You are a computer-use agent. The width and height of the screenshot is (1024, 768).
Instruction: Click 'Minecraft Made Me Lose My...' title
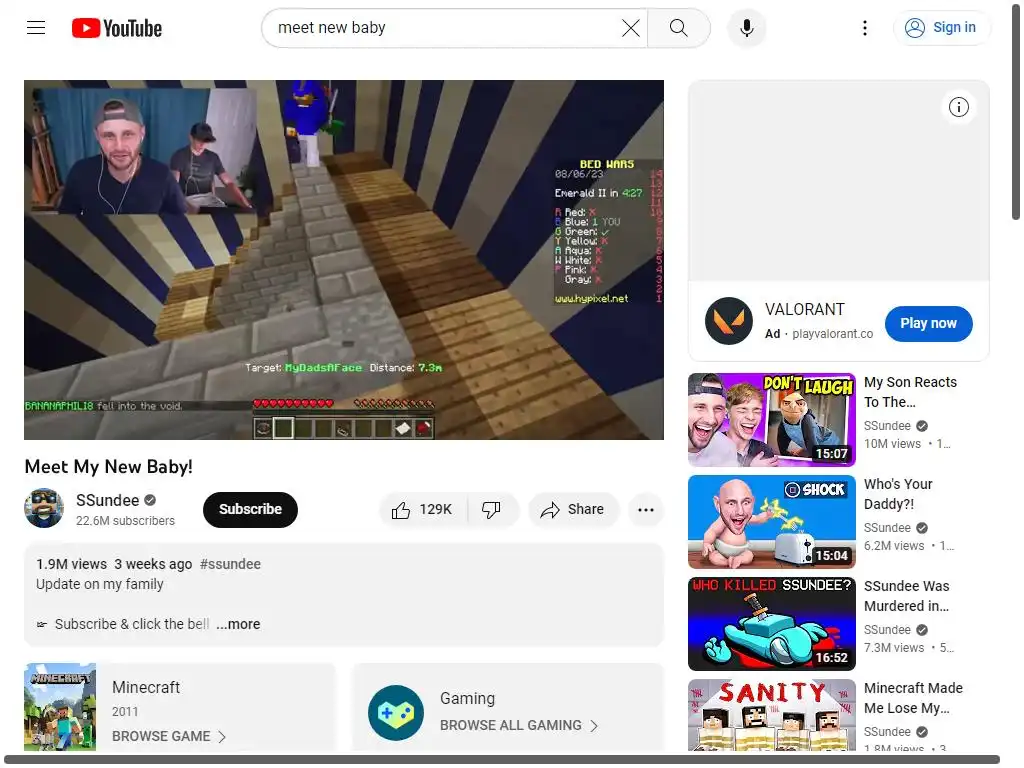[x=913, y=697]
